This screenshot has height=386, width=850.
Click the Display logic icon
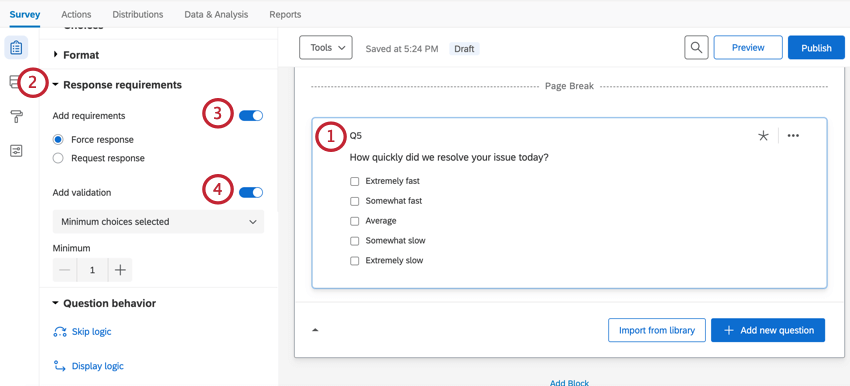(x=60, y=366)
